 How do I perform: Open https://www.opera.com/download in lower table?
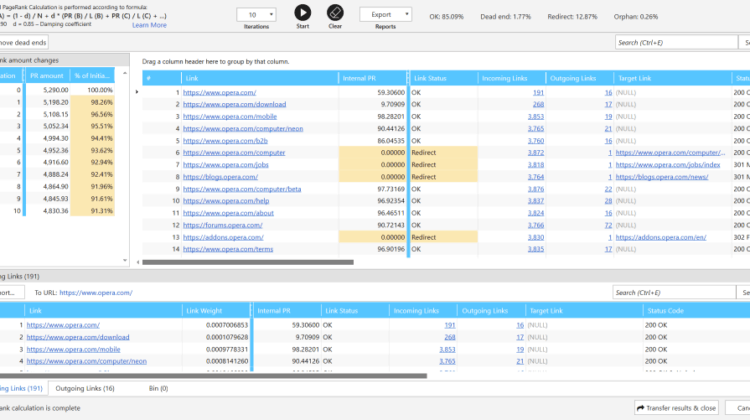78,337
